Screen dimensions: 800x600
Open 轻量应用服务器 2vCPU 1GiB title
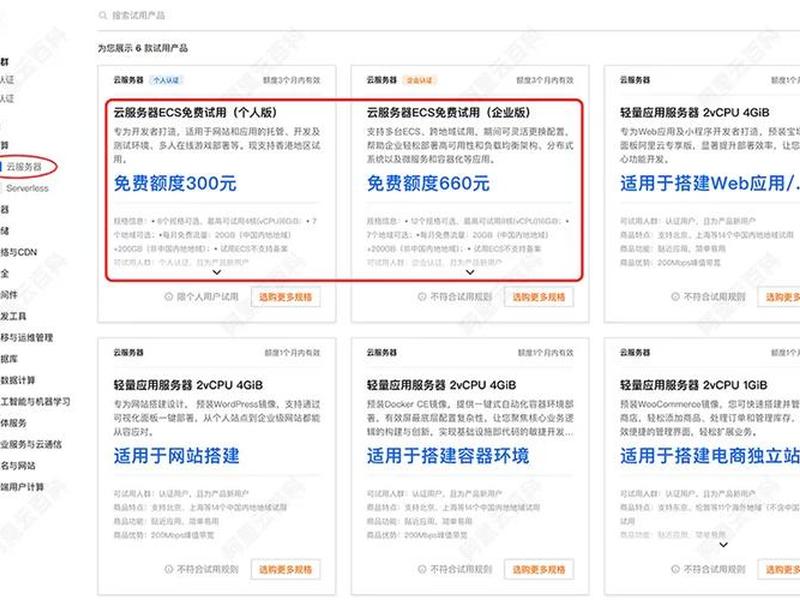pyautogui.click(x=694, y=385)
